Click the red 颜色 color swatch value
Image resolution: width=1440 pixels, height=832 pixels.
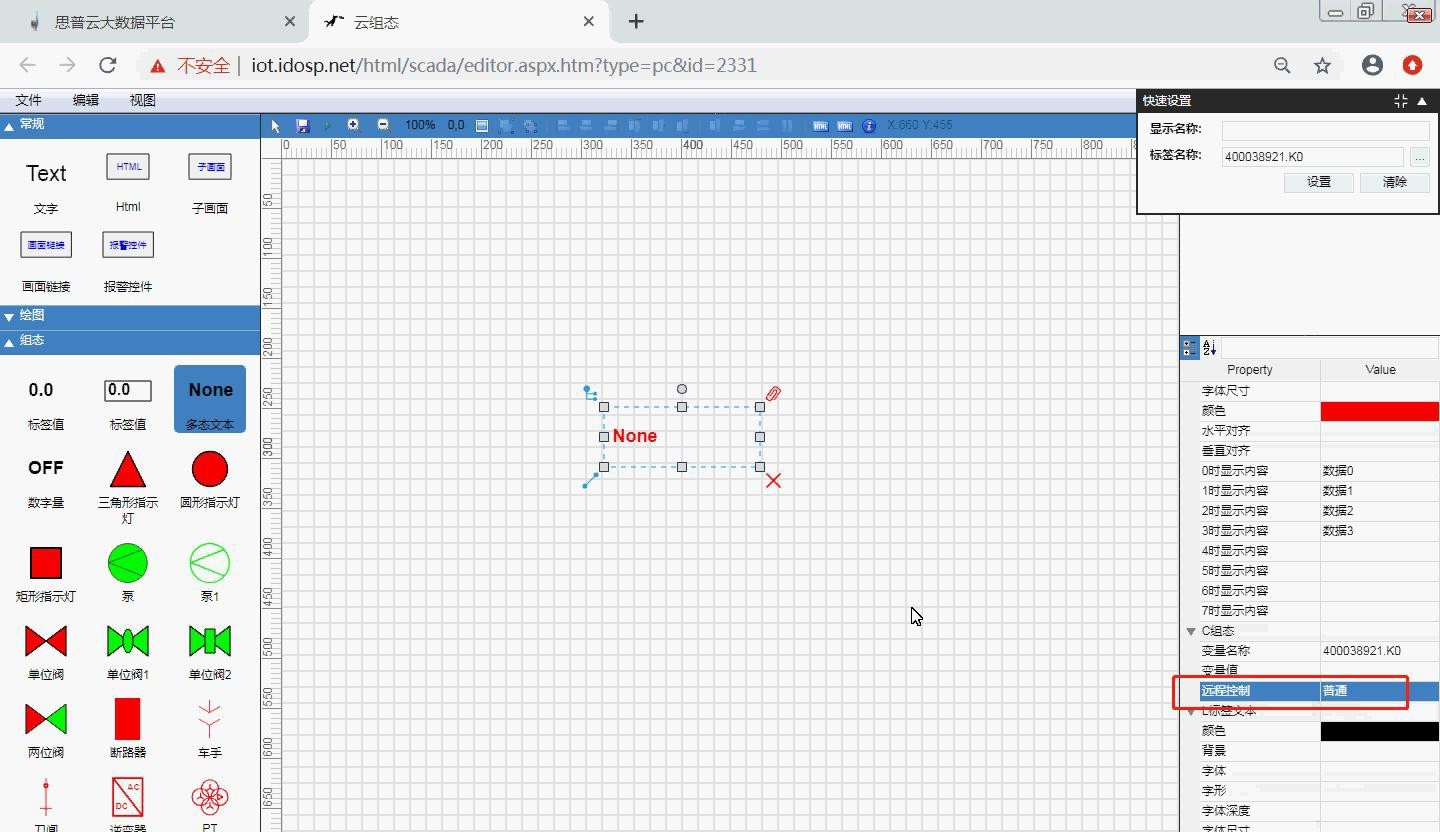click(1379, 411)
